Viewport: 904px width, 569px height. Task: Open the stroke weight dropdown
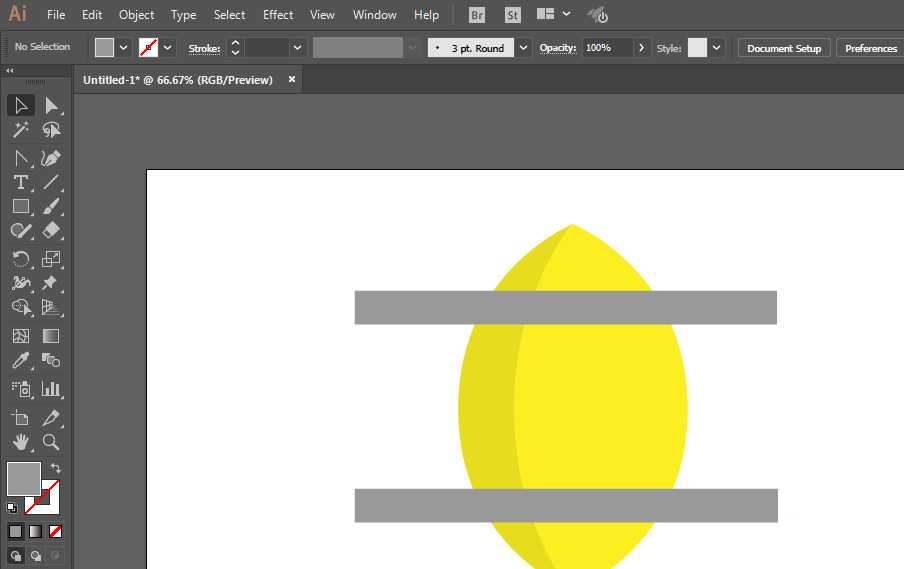click(297, 48)
